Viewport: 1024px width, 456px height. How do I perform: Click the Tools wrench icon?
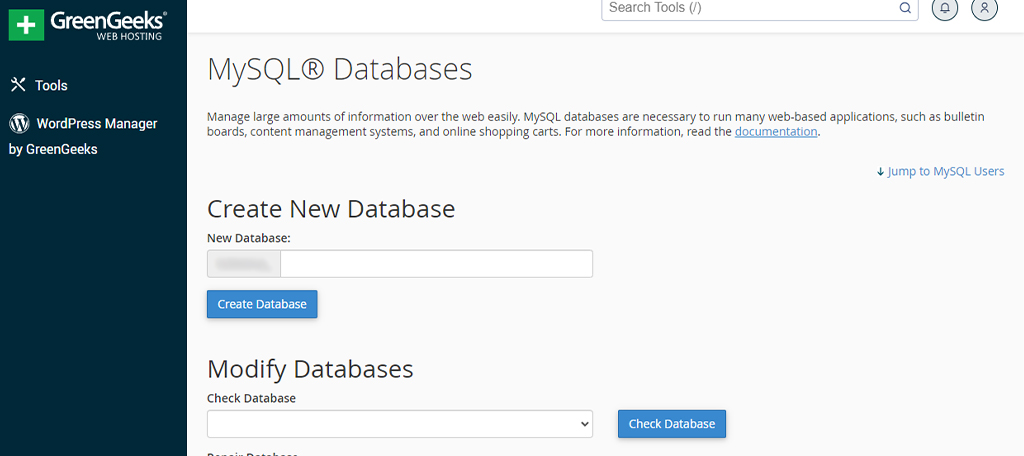pyautogui.click(x=18, y=85)
